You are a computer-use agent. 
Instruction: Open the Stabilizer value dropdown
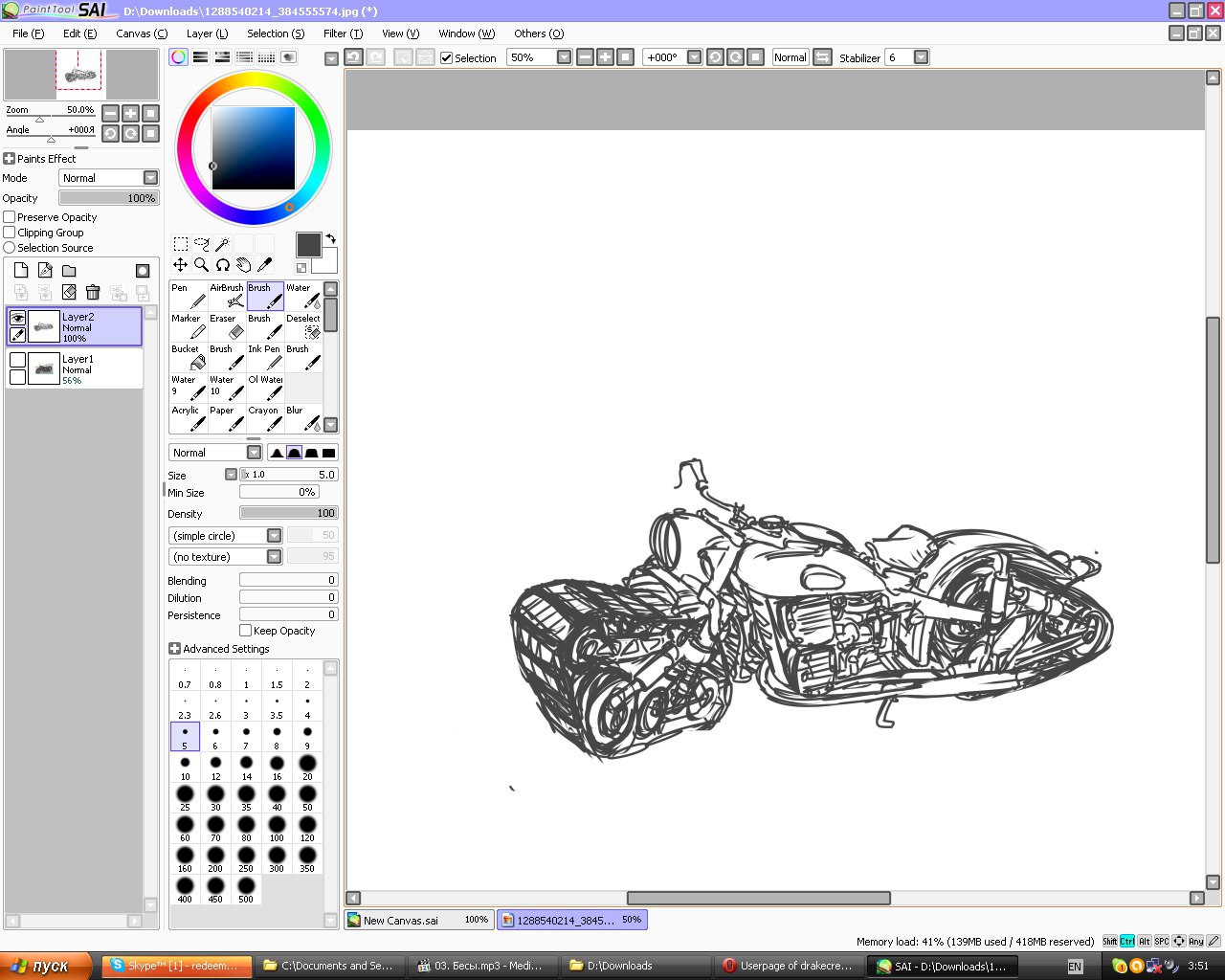tap(921, 57)
